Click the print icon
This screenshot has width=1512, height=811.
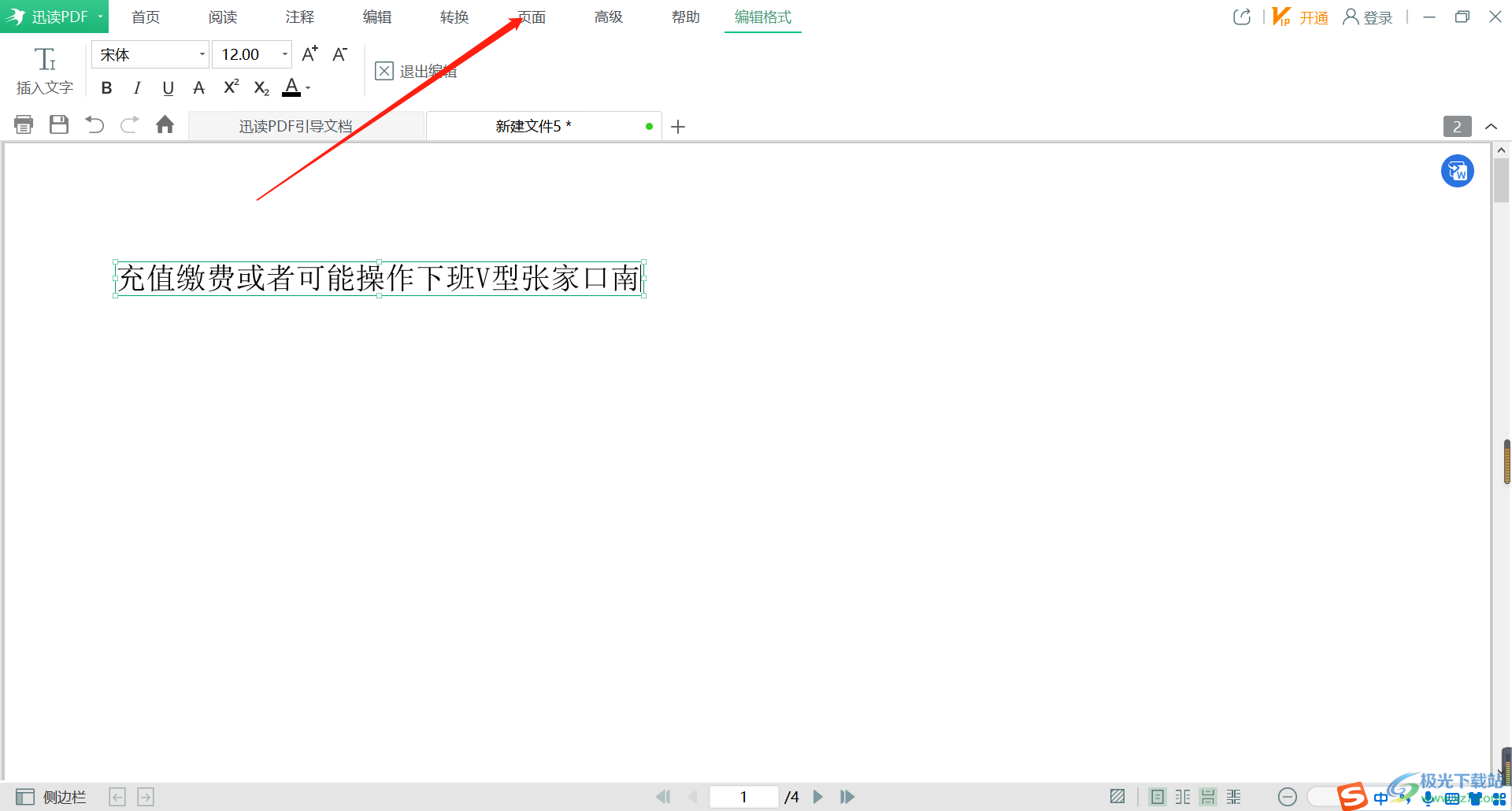[24, 124]
